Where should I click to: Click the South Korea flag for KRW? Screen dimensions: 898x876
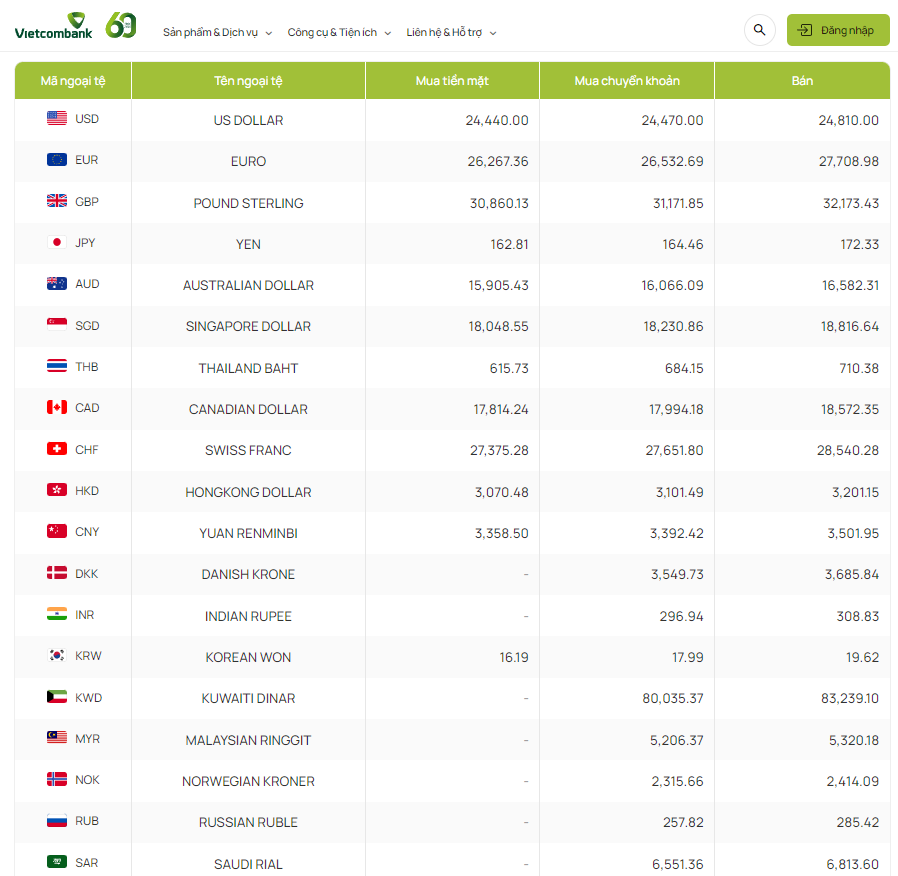(x=57, y=656)
